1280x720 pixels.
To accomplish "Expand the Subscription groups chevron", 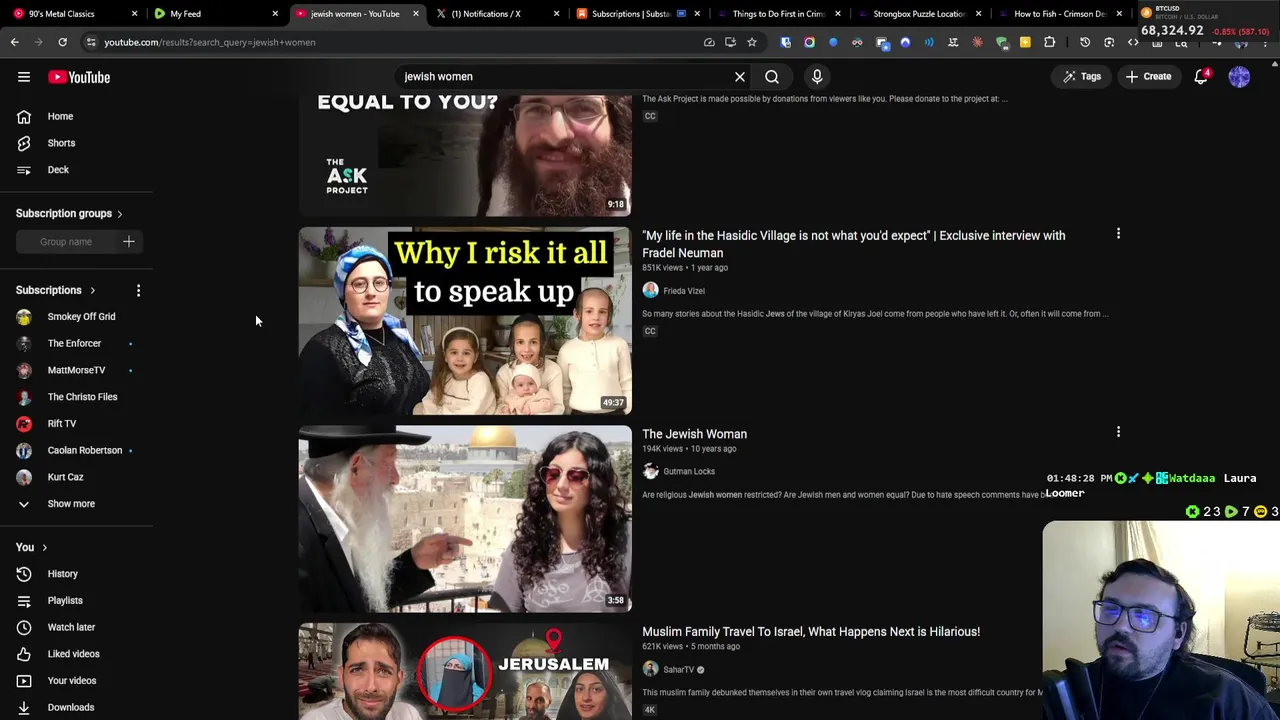I will tap(119, 214).
